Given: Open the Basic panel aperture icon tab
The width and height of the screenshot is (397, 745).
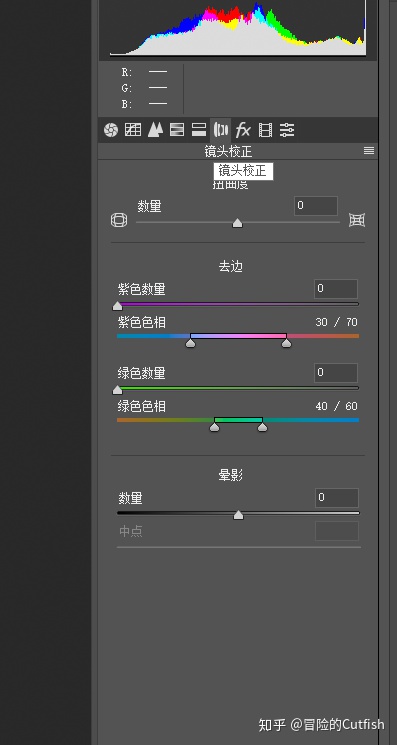Looking at the screenshot, I should pos(111,130).
